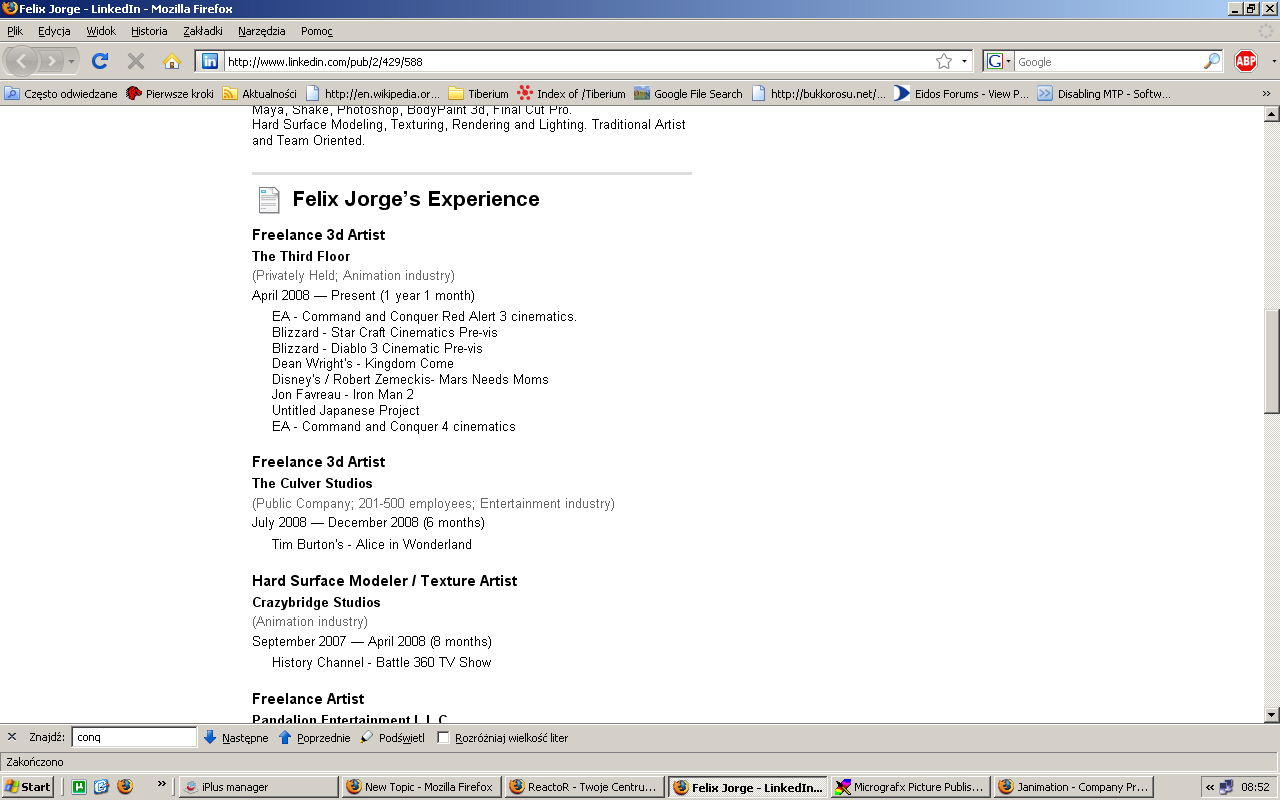Expand the Google search engine dropdown
Viewport: 1280px width, 800px height.
pyautogui.click(x=998, y=61)
